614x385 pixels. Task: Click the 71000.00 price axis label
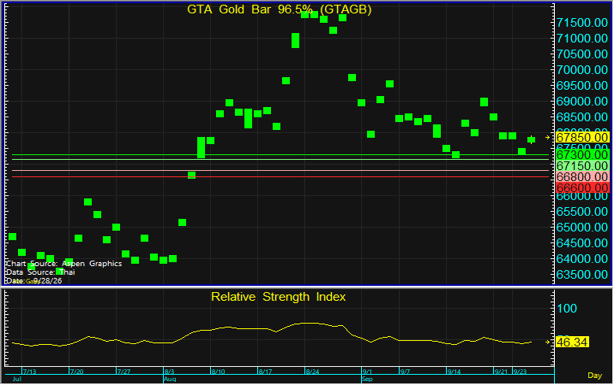[582, 38]
